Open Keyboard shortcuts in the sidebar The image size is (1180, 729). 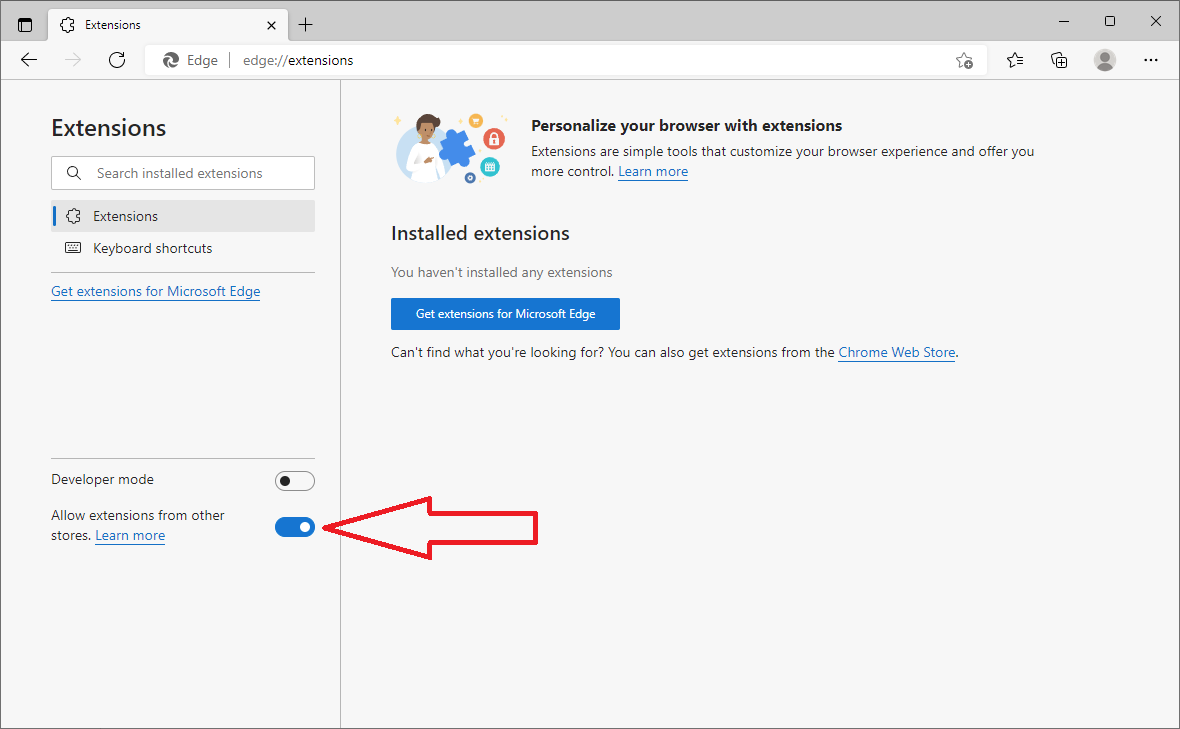pos(183,248)
